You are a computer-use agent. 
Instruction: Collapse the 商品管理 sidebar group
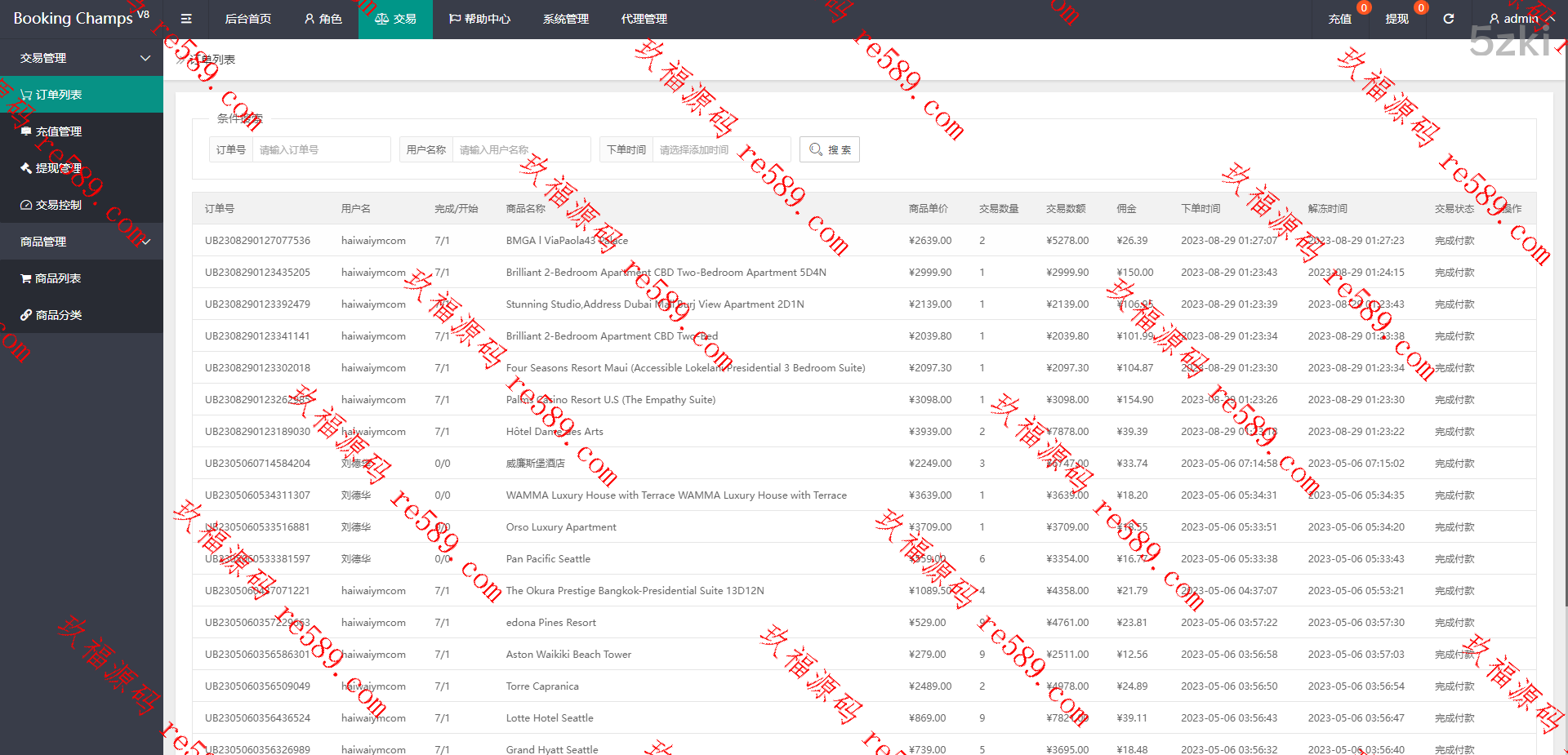(x=82, y=242)
